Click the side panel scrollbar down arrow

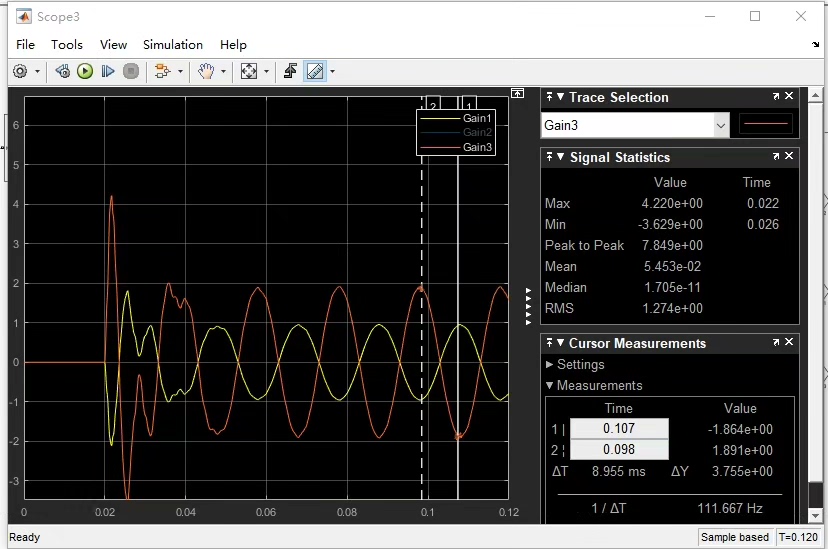(815, 516)
